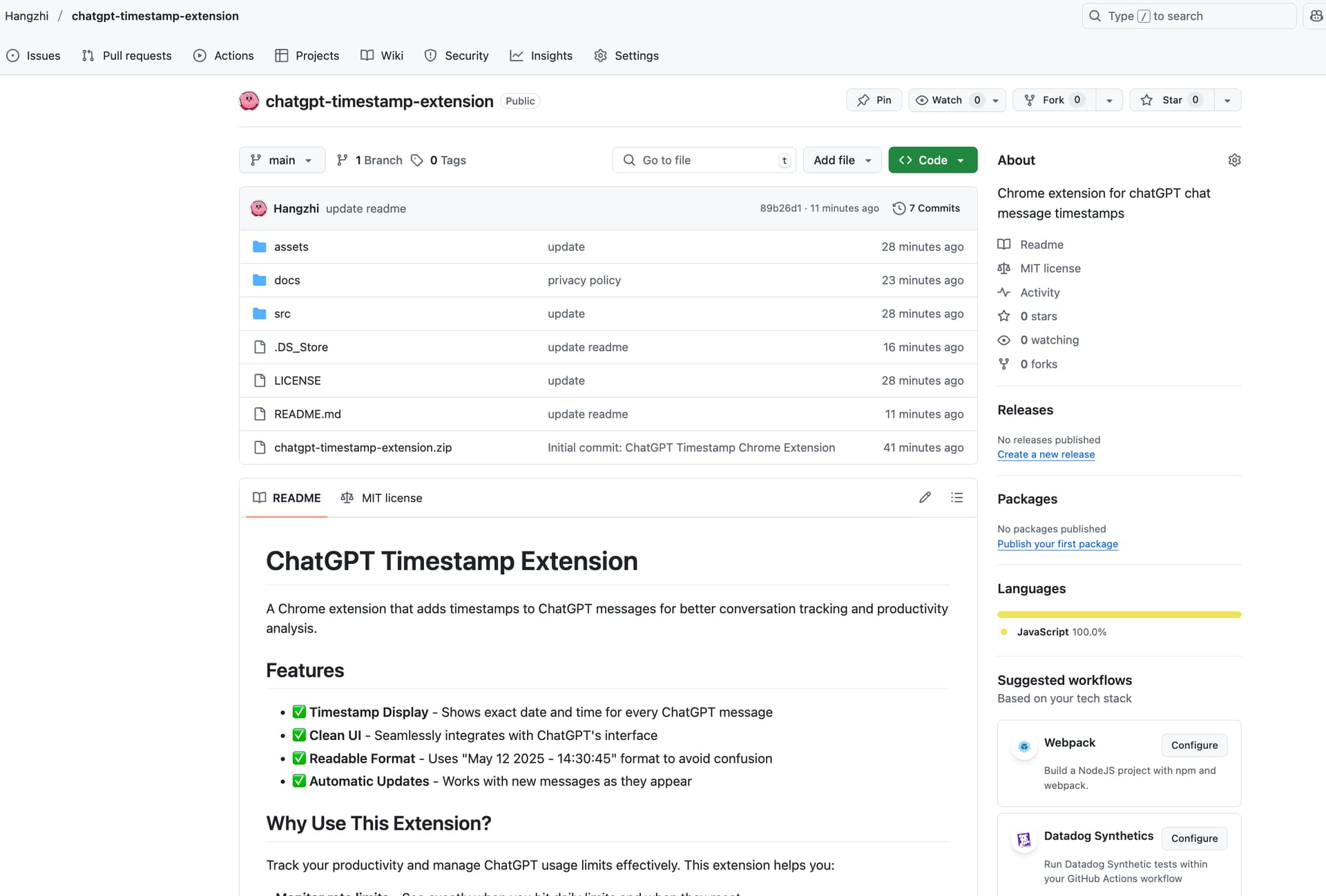Go to the Wiki tab
The image size is (1326, 896).
382,56
